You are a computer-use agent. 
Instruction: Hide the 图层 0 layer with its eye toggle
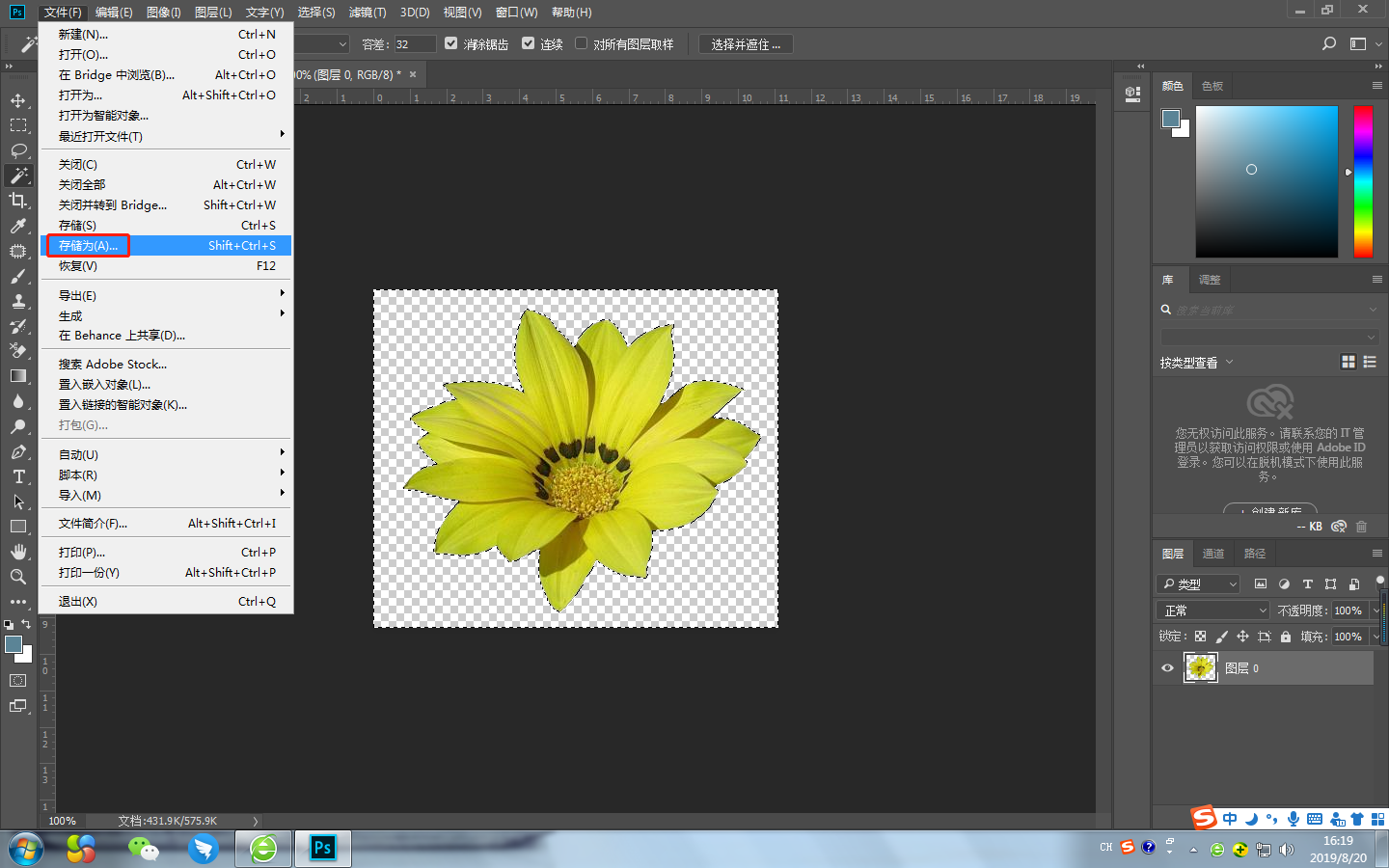tap(1167, 667)
